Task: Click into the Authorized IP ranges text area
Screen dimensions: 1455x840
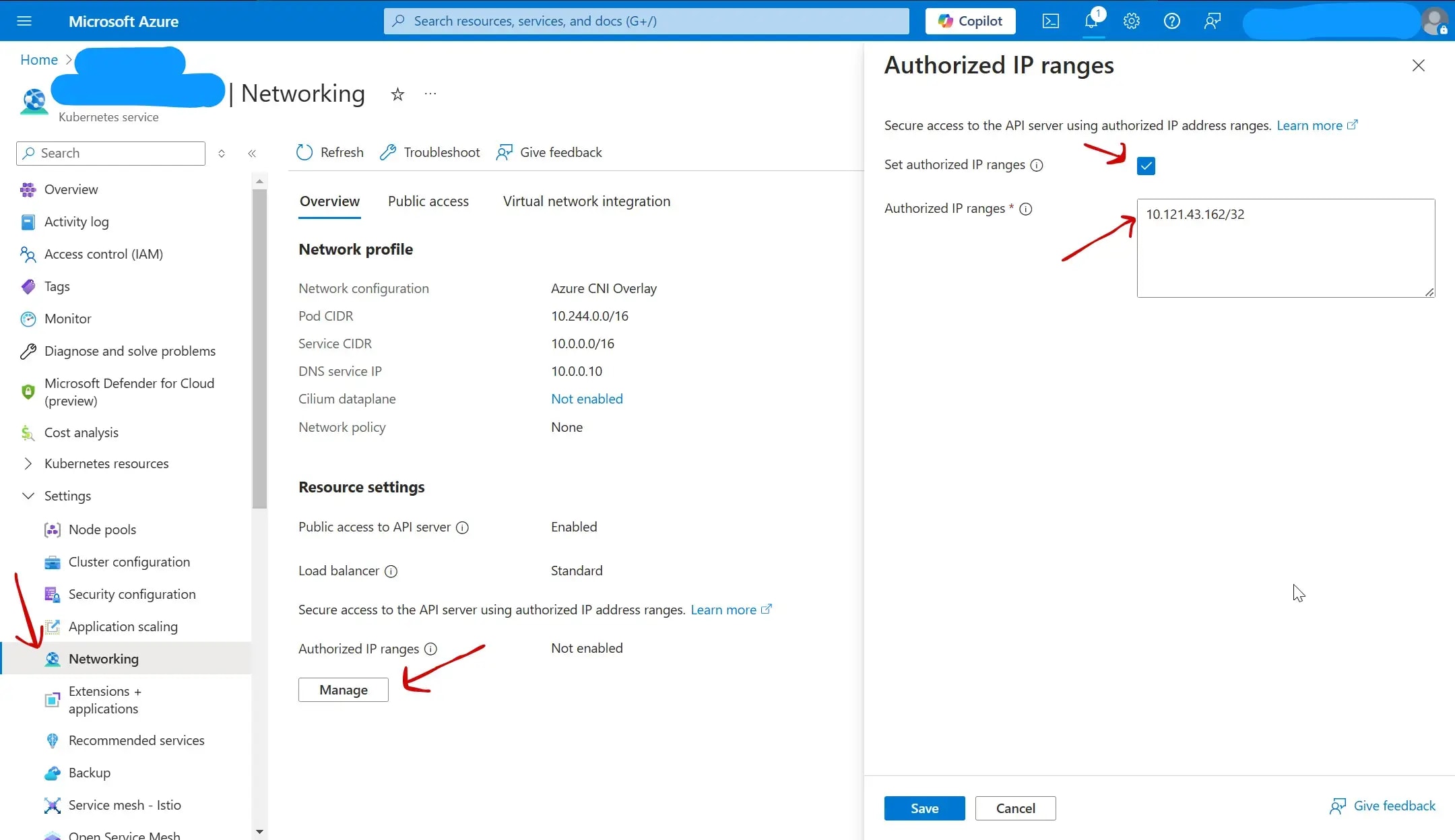Action: [1286, 248]
